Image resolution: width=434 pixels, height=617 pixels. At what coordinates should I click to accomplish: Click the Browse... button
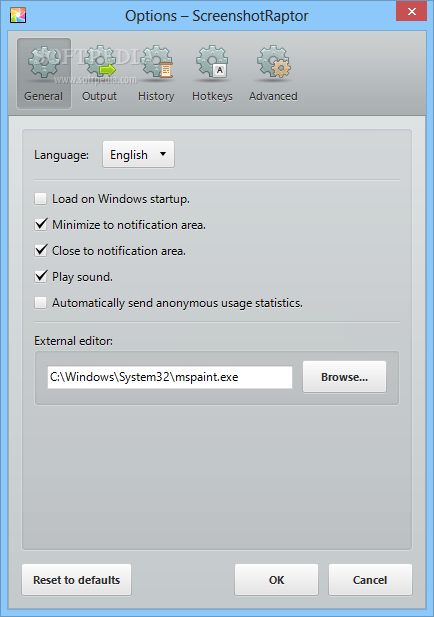344,377
